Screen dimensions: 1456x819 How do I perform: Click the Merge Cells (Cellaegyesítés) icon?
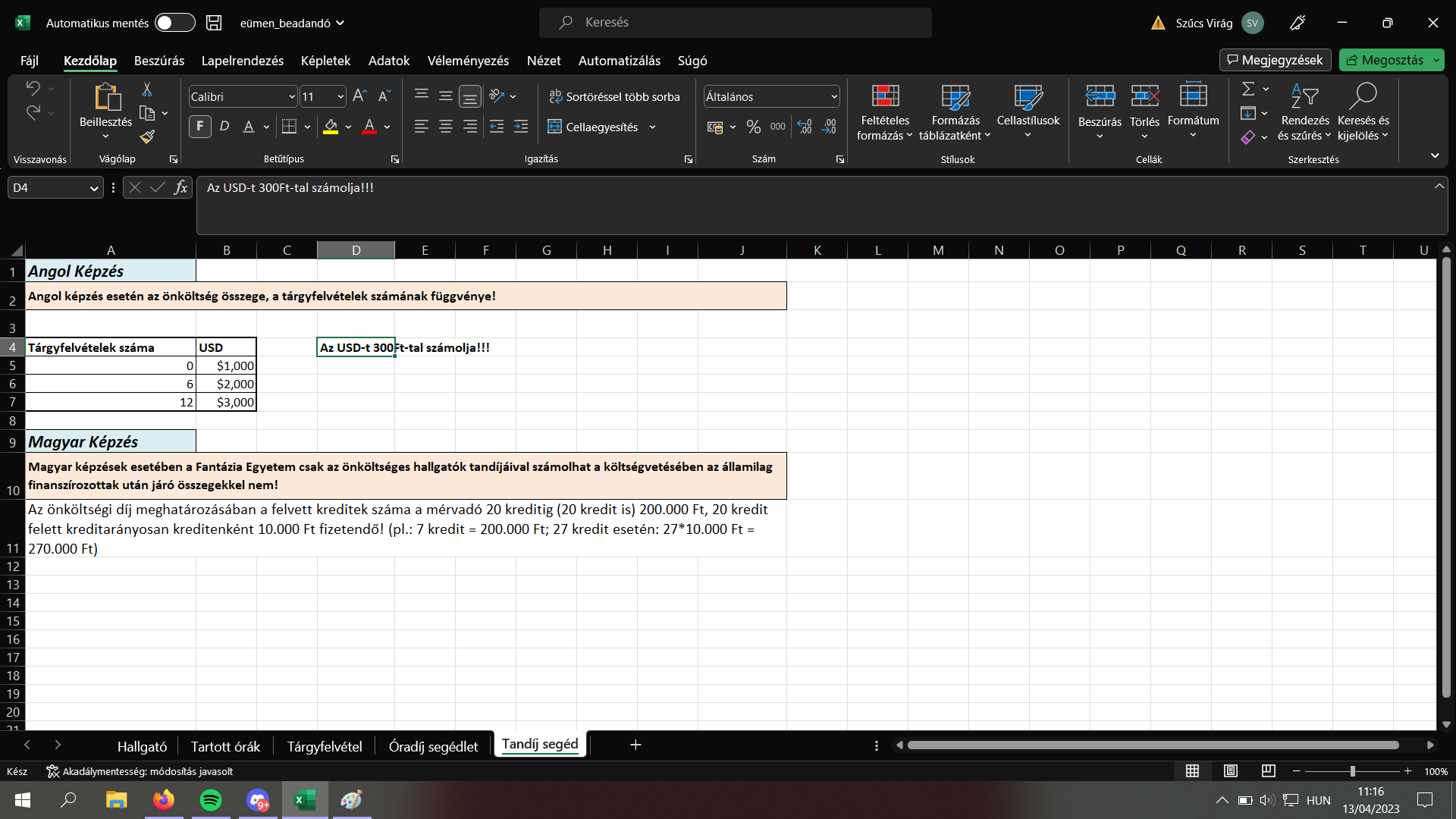[x=554, y=127]
